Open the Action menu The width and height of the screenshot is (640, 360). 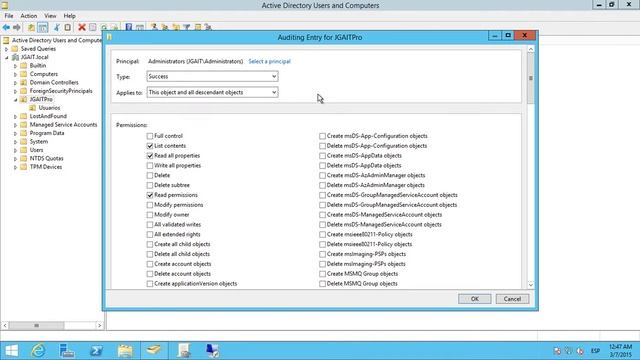pos(29,16)
